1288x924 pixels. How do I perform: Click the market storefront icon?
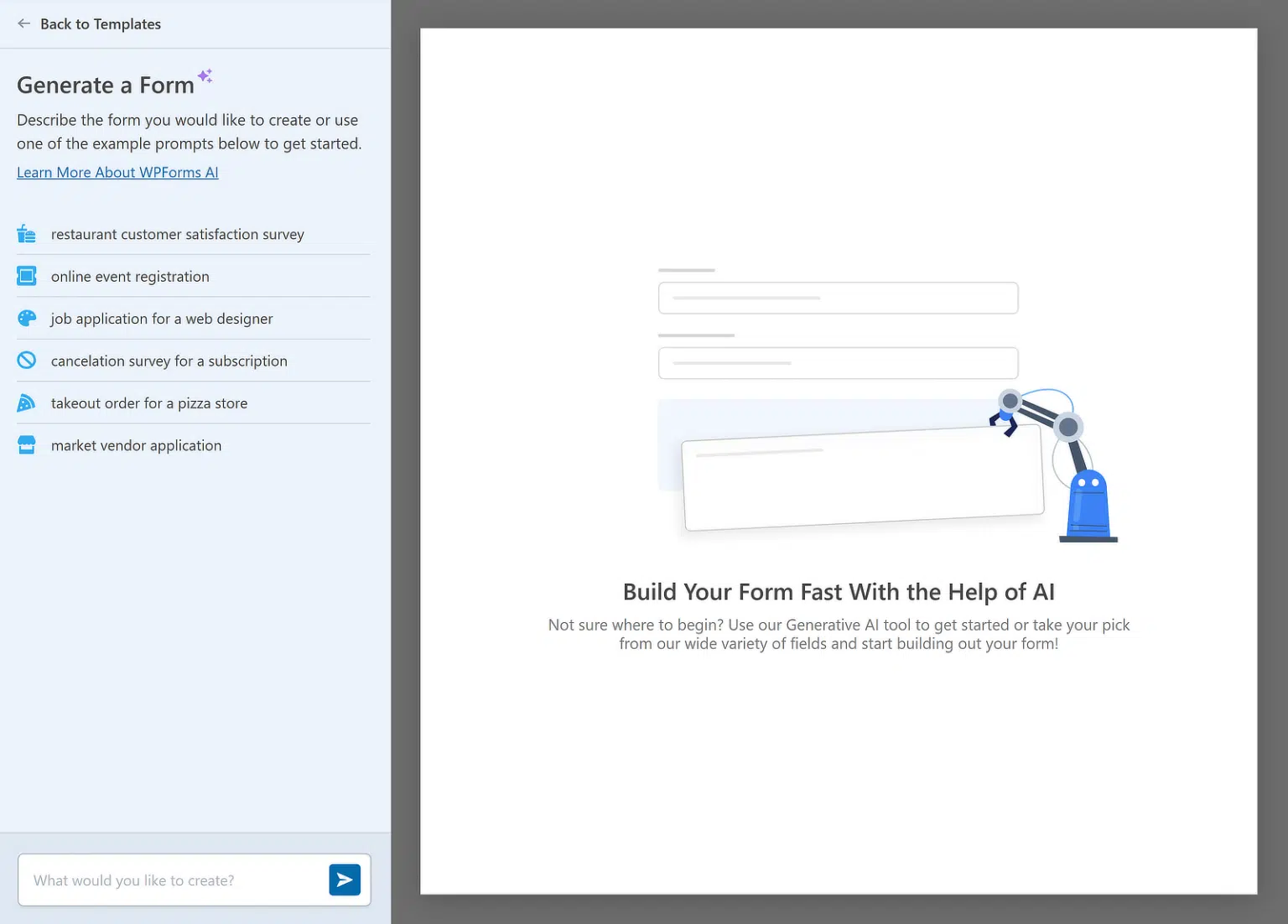pyautogui.click(x=27, y=445)
